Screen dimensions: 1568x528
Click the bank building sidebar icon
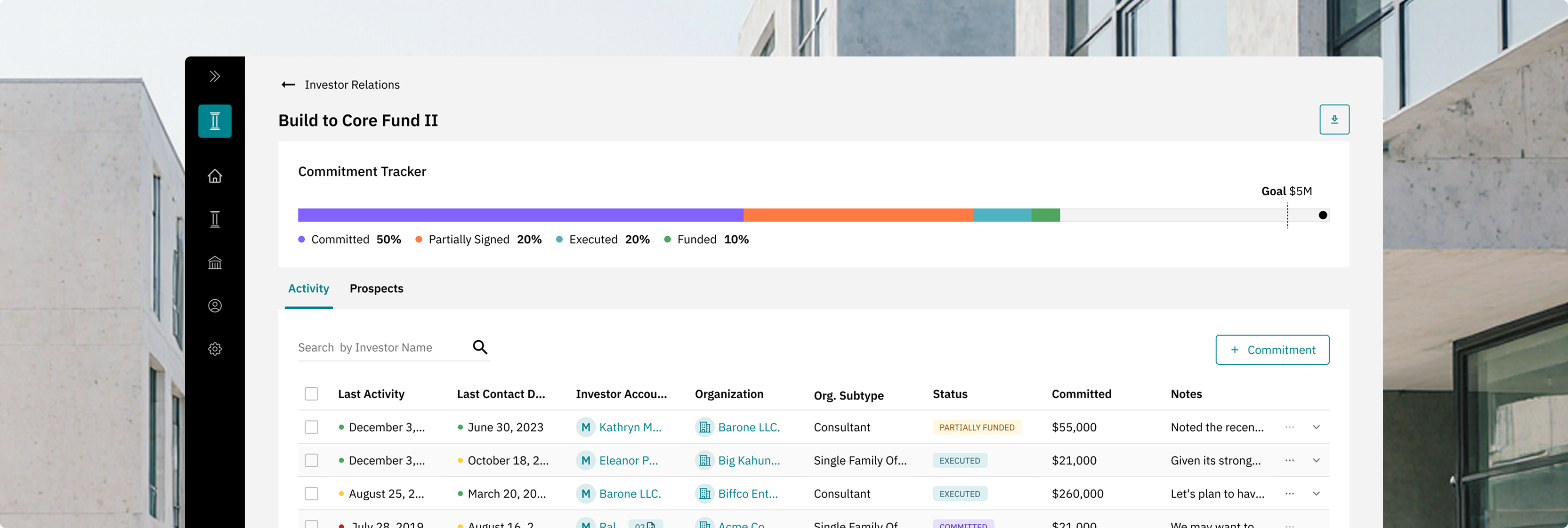pos(215,263)
